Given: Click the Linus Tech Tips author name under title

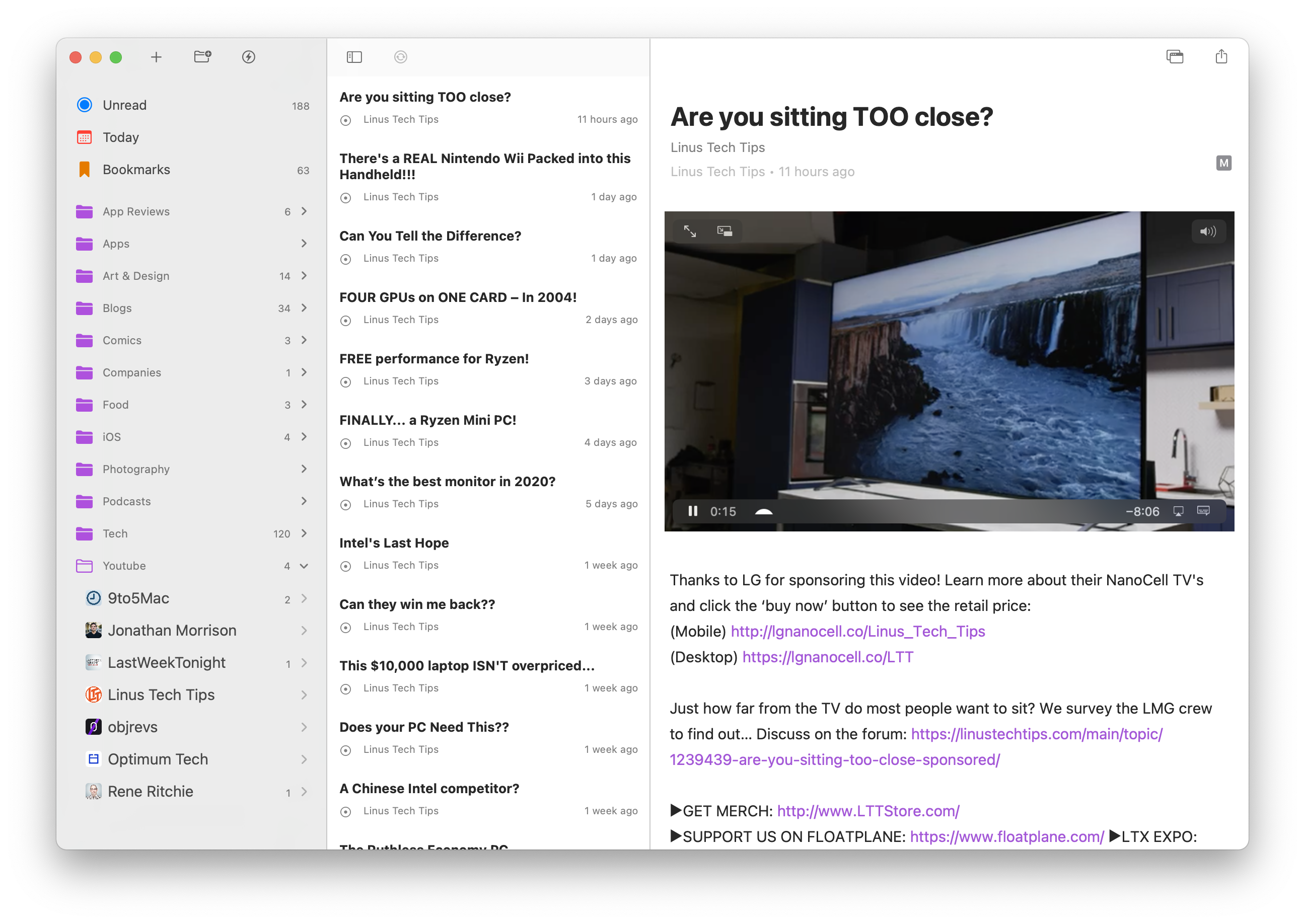Looking at the screenshot, I should click(717, 148).
